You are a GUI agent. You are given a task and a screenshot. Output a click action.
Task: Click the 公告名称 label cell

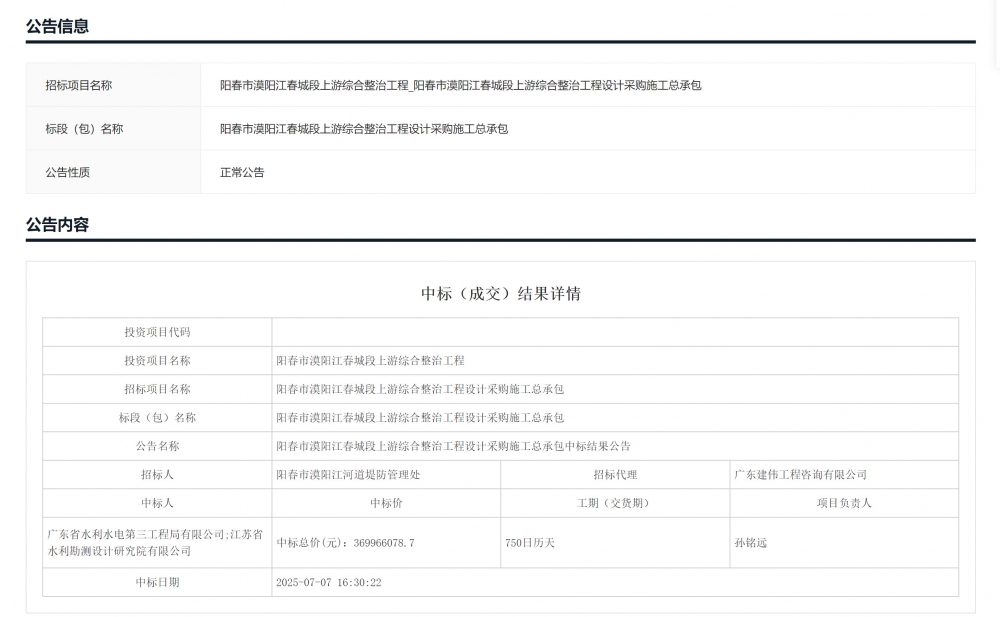tap(158, 446)
